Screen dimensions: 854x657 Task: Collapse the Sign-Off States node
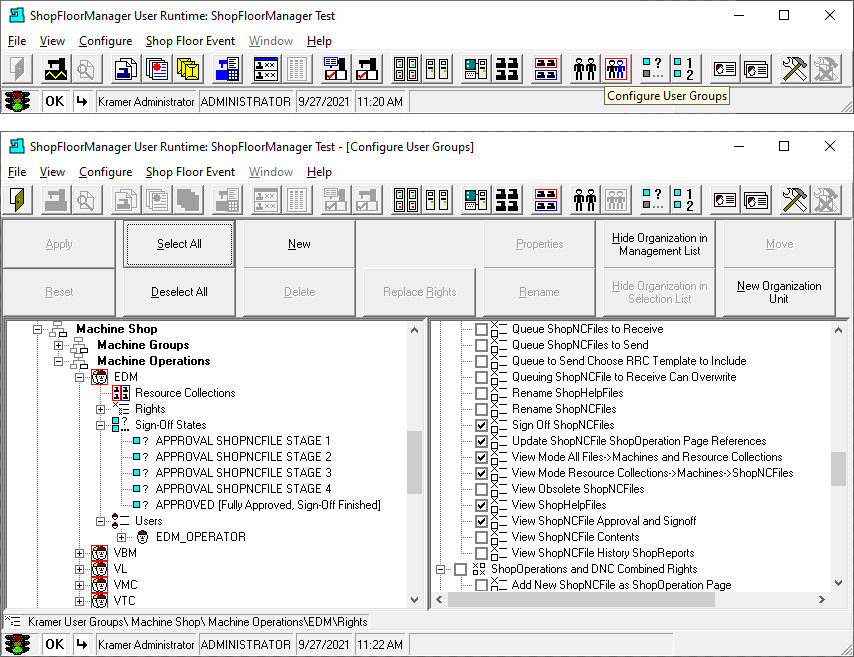pyautogui.click(x=101, y=425)
